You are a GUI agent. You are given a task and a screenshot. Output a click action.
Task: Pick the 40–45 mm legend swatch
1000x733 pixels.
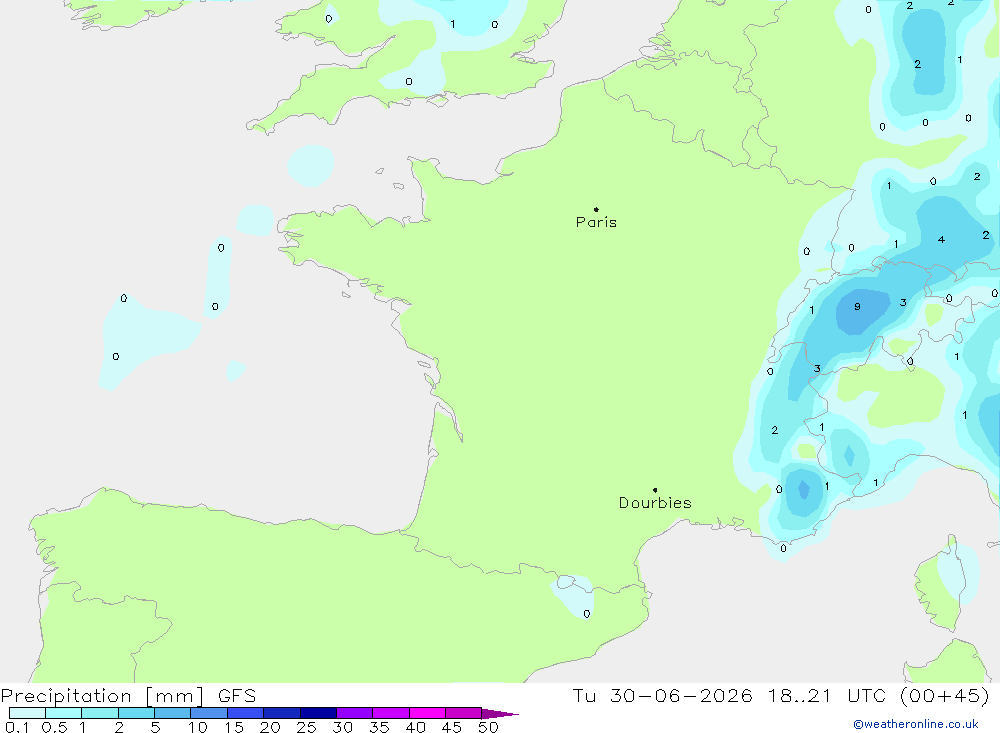427,713
